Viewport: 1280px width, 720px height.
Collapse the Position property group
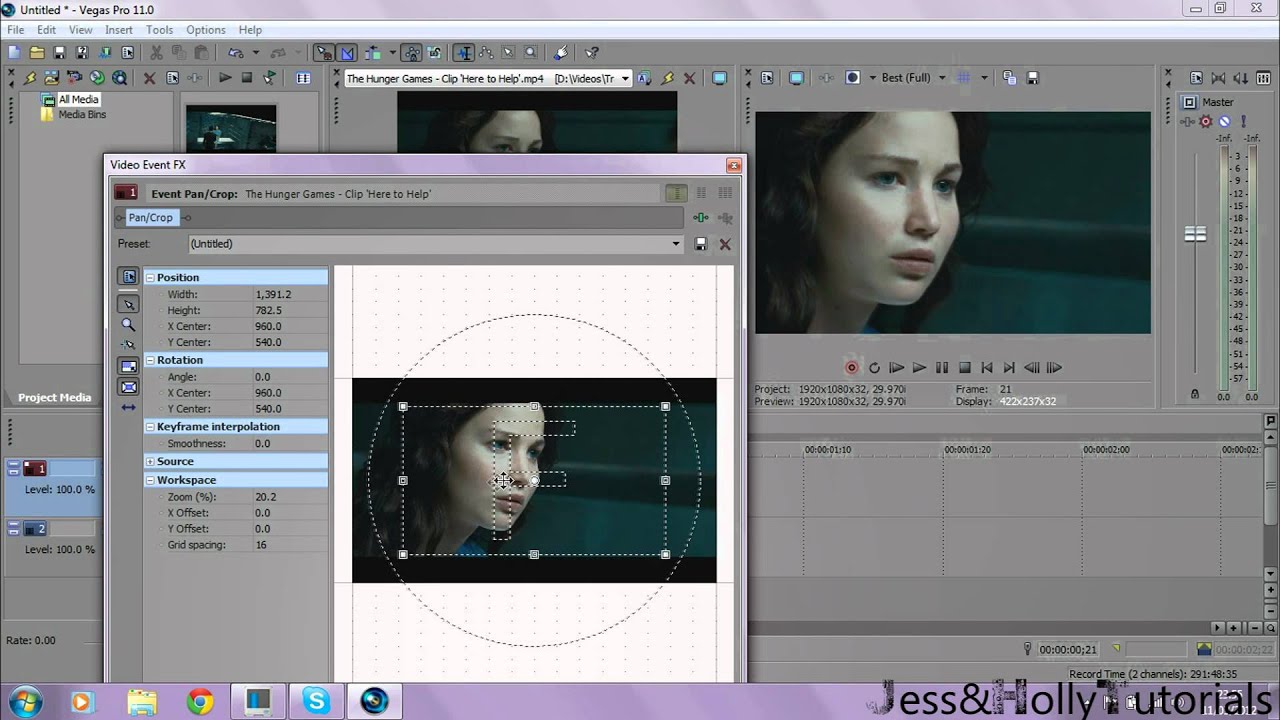150,278
